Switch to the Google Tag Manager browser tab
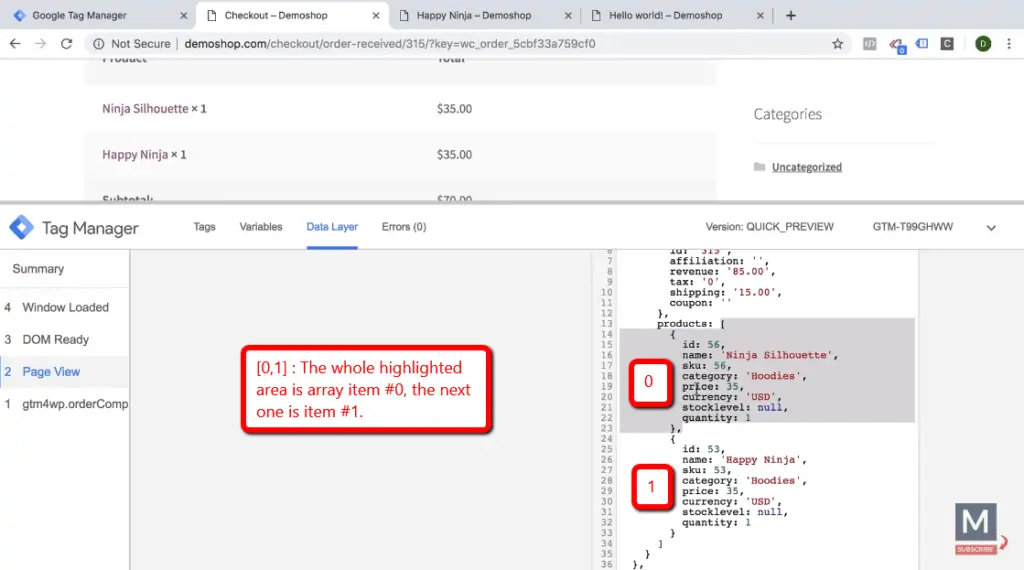 [90, 16]
